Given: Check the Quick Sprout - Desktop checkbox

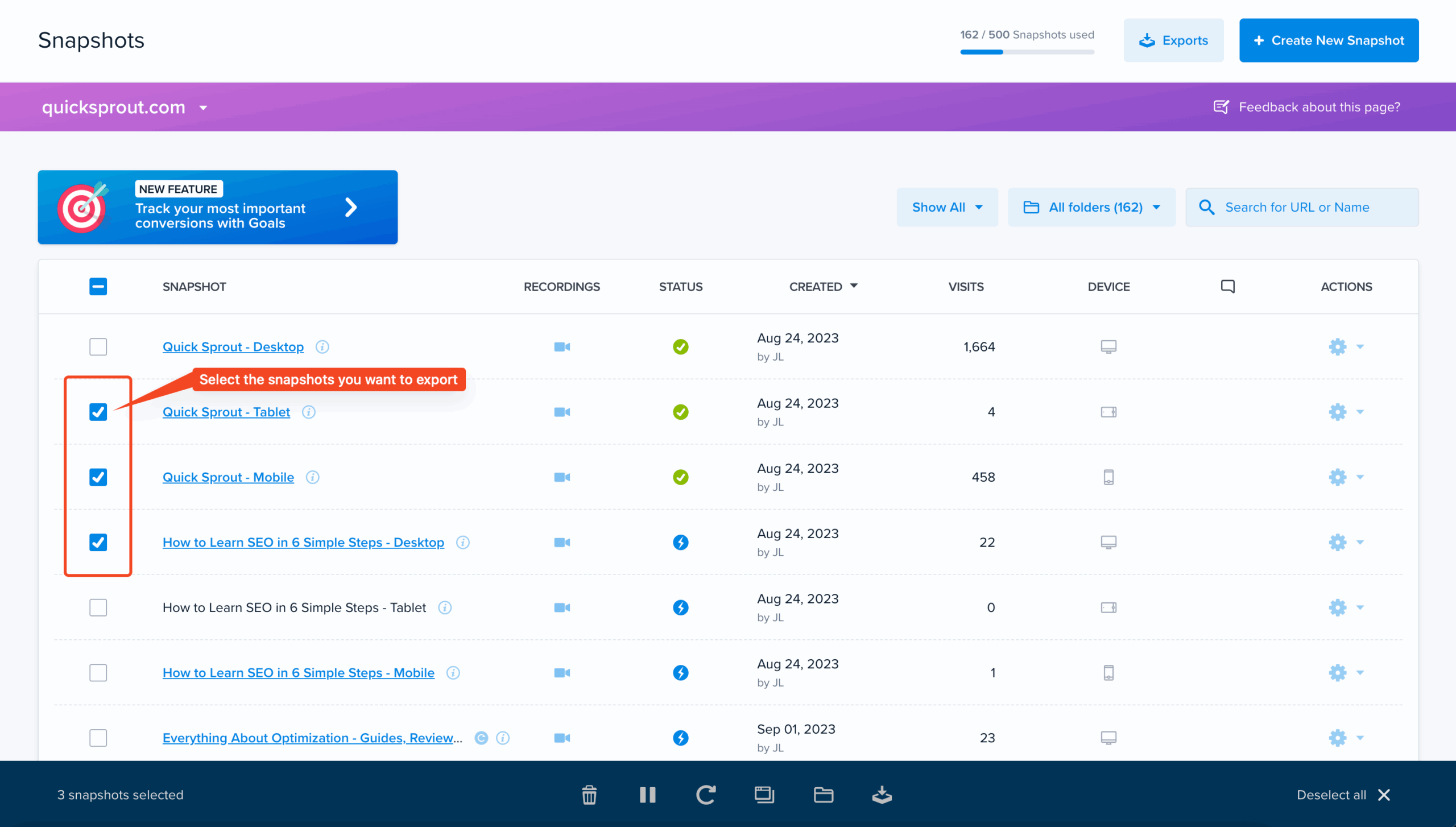Looking at the screenshot, I should click(x=98, y=346).
